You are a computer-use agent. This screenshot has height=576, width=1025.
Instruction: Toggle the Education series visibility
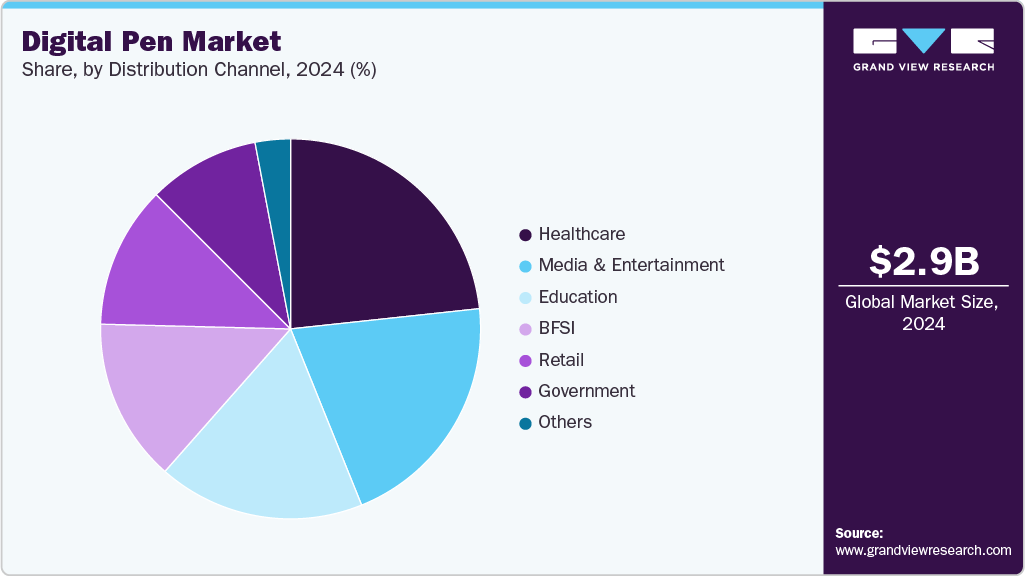[579, 297]
